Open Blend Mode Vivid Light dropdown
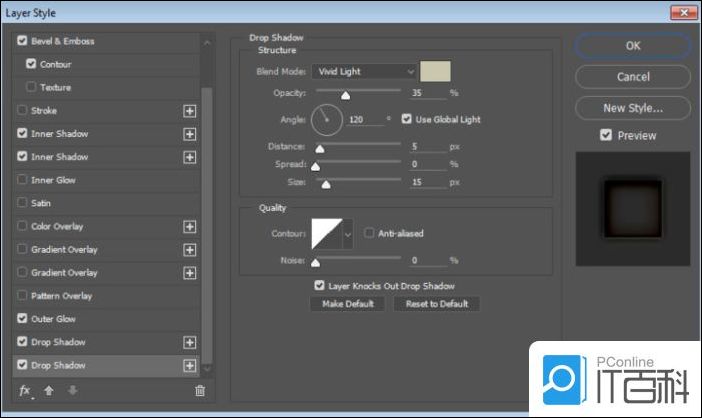702x418 pixels. [x=364, y=72]
